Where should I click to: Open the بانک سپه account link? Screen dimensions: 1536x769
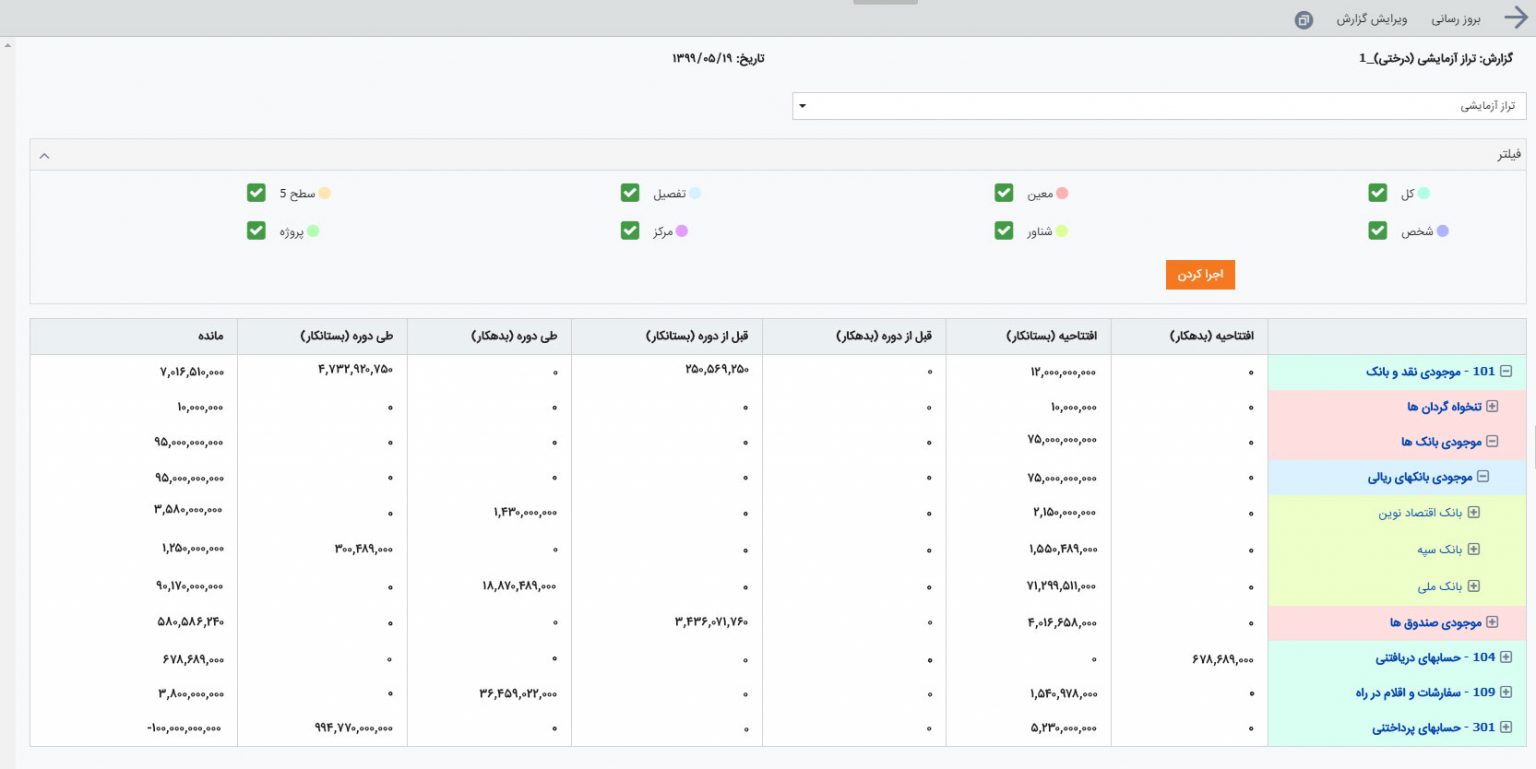(1439, 549)
